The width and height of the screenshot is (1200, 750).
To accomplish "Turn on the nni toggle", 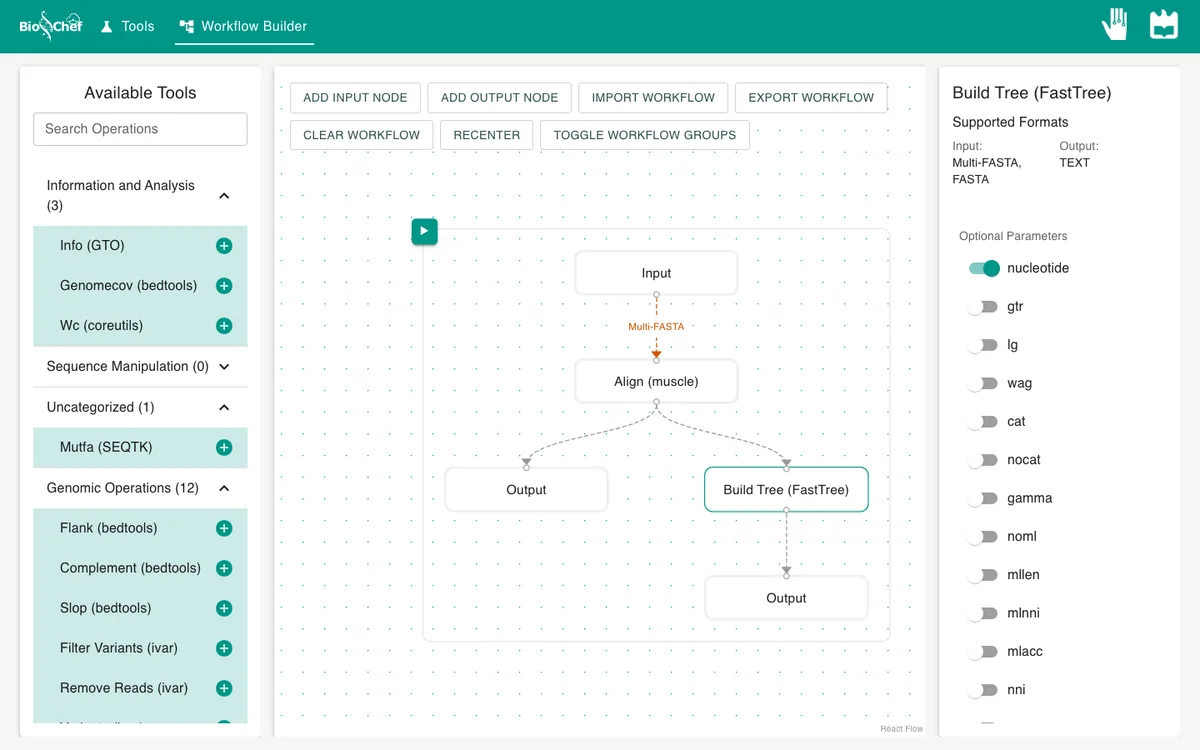I will pyautogui.click(x=983, y=690).
